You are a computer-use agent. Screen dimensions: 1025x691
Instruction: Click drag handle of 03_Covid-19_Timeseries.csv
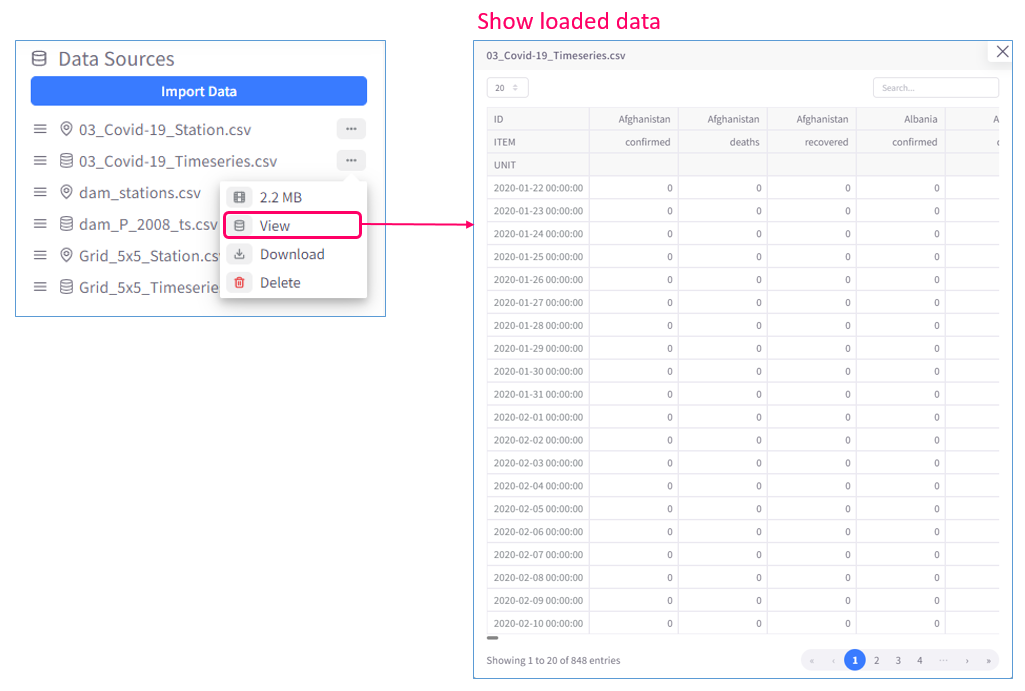(x=40, y=161)
